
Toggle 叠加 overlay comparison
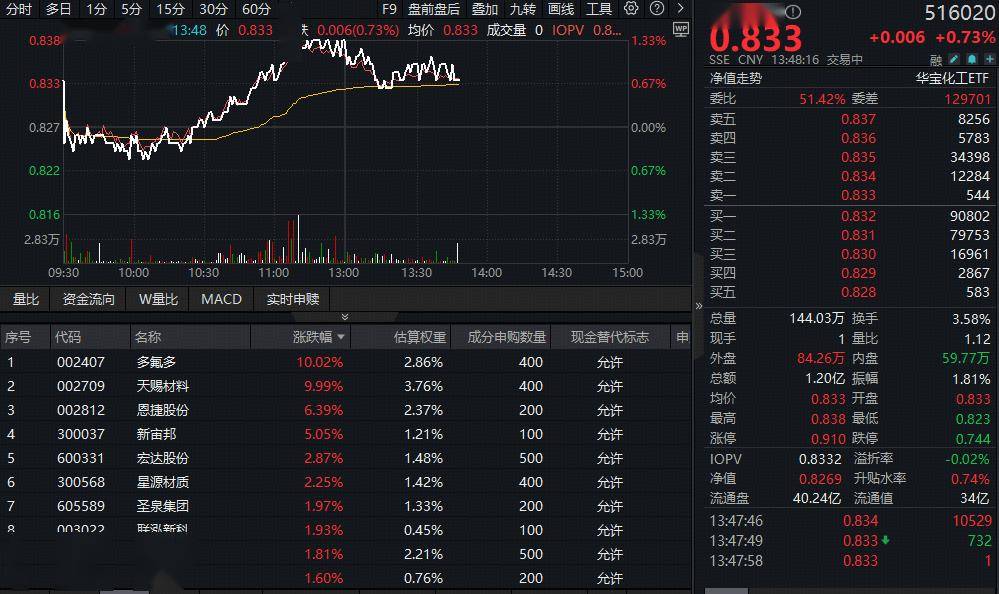tap(485, 9)
